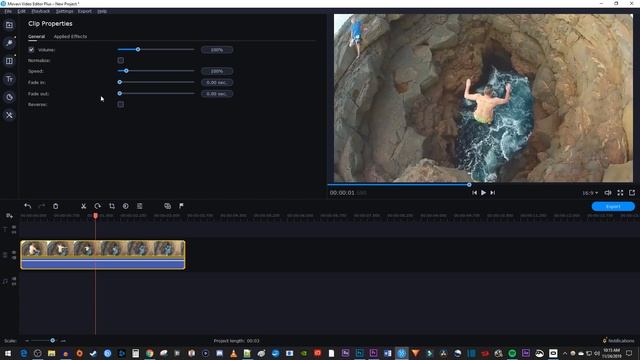Switch to the General tab
The image size is (640, 360).
click(36, 37)
